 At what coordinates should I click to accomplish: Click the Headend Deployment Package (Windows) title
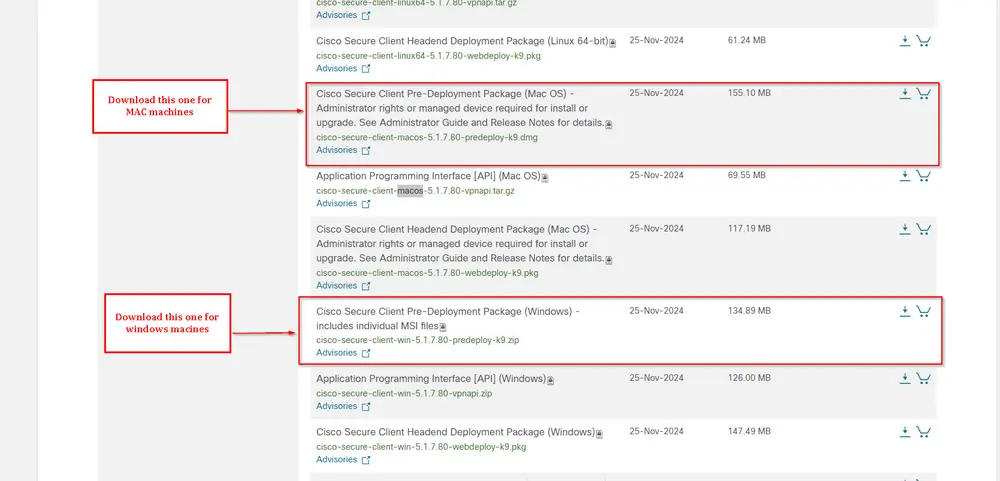tap(455, 432)
